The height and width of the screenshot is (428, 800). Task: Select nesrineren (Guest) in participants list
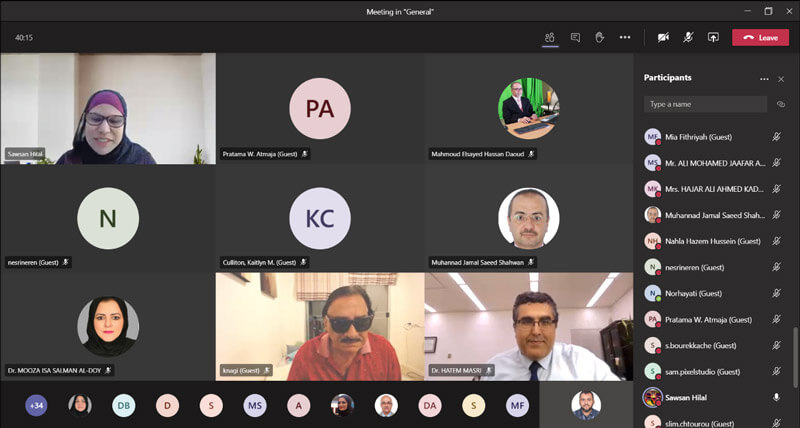698,267
